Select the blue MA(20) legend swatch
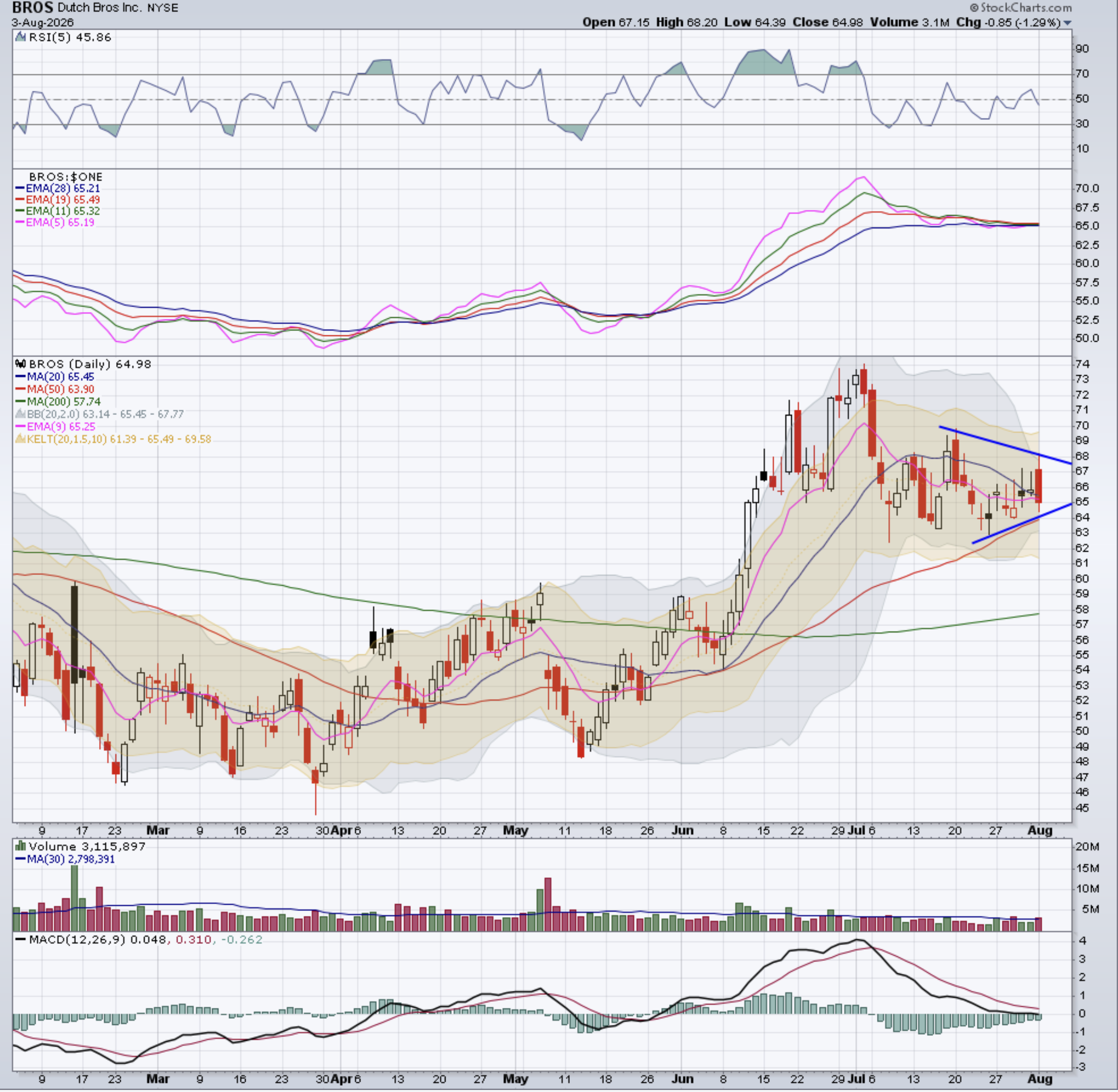This screenshot has height=1092, width=1118. 20,377
